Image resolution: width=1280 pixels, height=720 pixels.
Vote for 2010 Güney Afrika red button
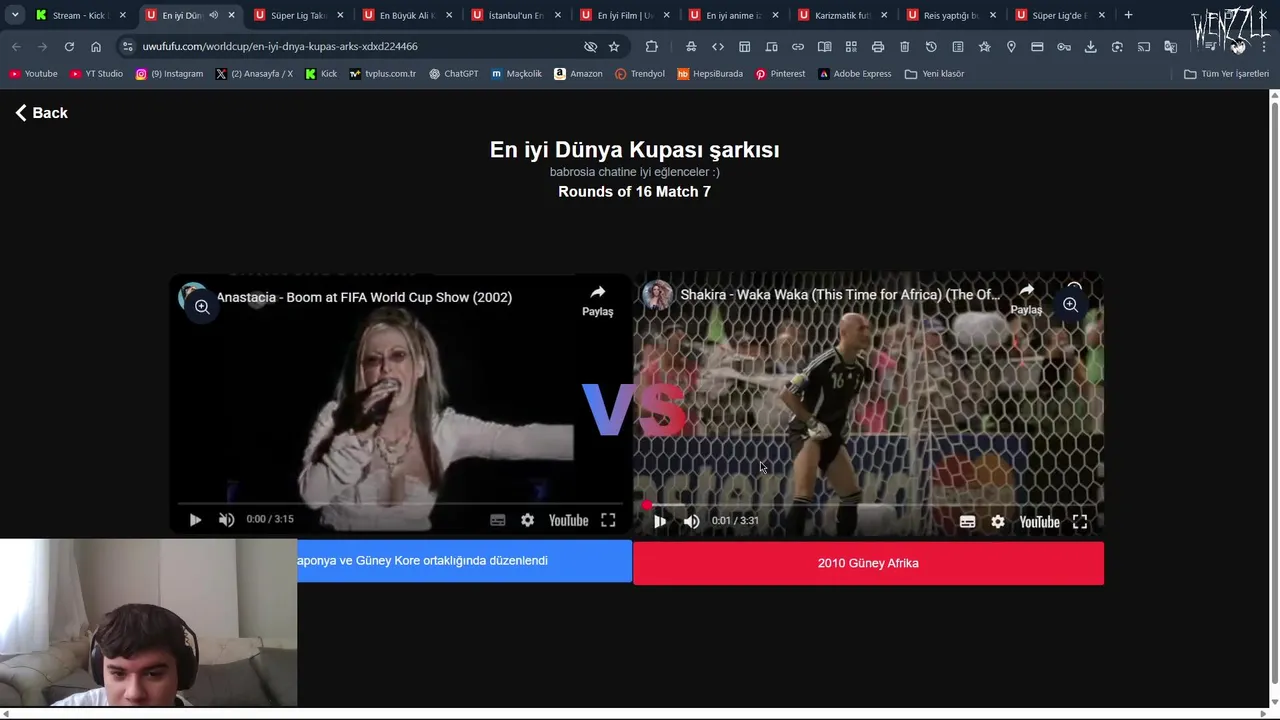[868, 563]
